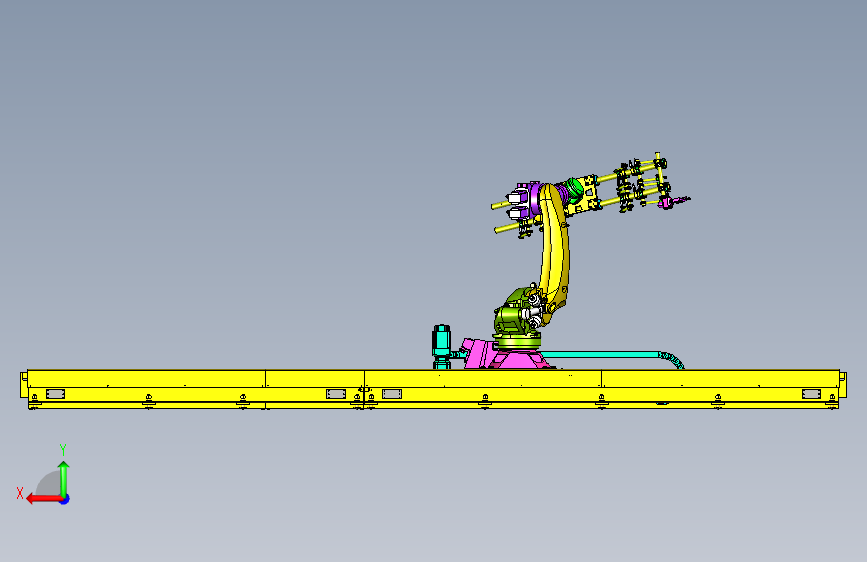Select the cyan servo motor beside the carriage
Screen dimensions: 867x562
441,346
